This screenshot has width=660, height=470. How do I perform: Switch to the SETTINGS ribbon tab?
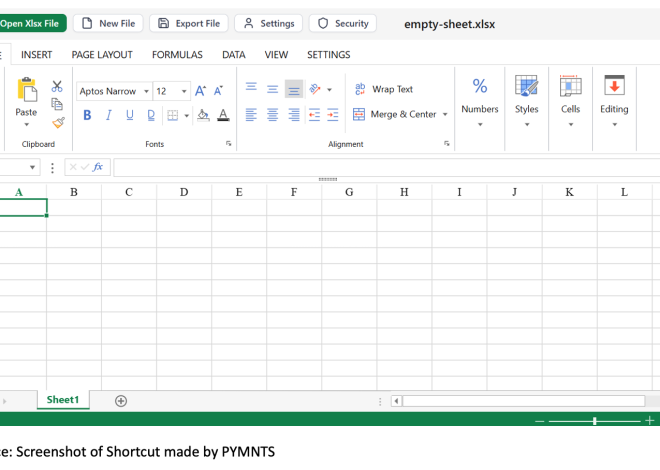(x=329, y=55)
